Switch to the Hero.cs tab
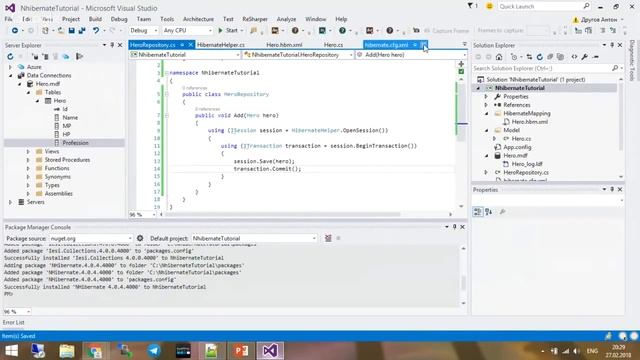This screenshot has height=360, width=640. point(333,45)
